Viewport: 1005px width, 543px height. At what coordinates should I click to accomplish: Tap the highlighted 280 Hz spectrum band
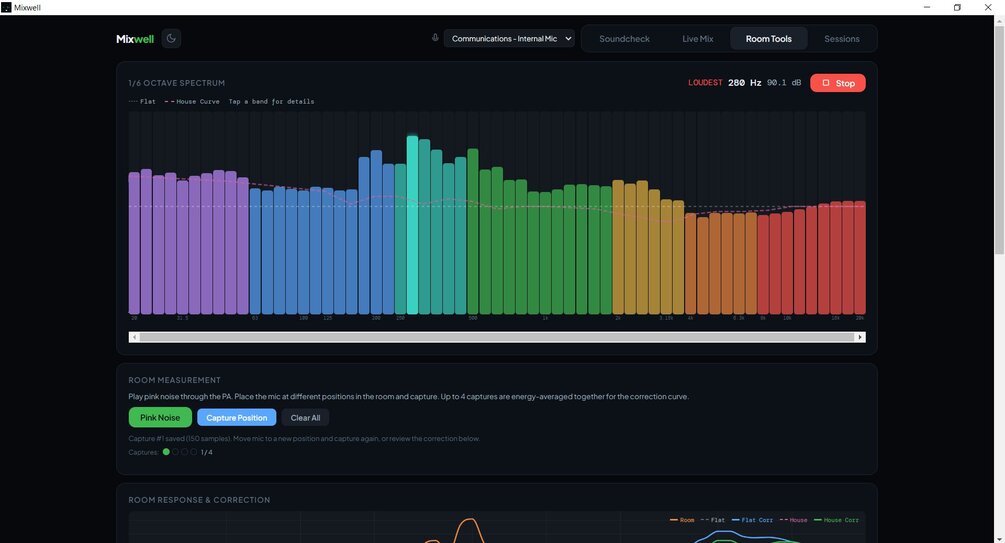(x=412, y=224)
